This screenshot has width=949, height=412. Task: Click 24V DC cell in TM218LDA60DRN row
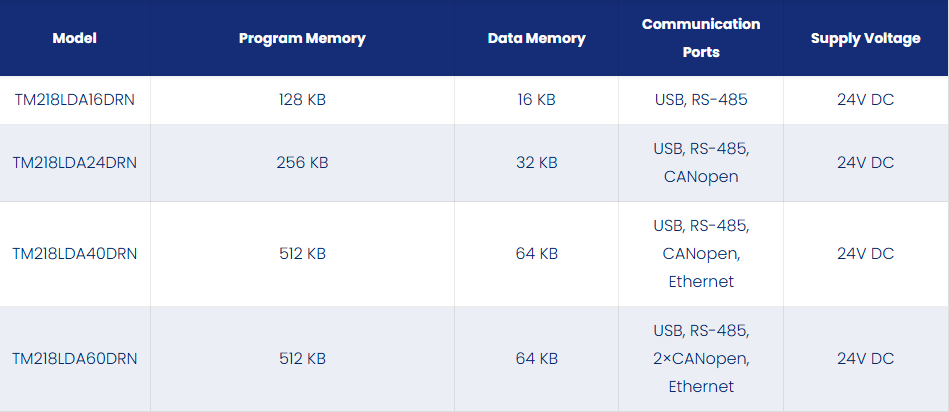(865, 359)
